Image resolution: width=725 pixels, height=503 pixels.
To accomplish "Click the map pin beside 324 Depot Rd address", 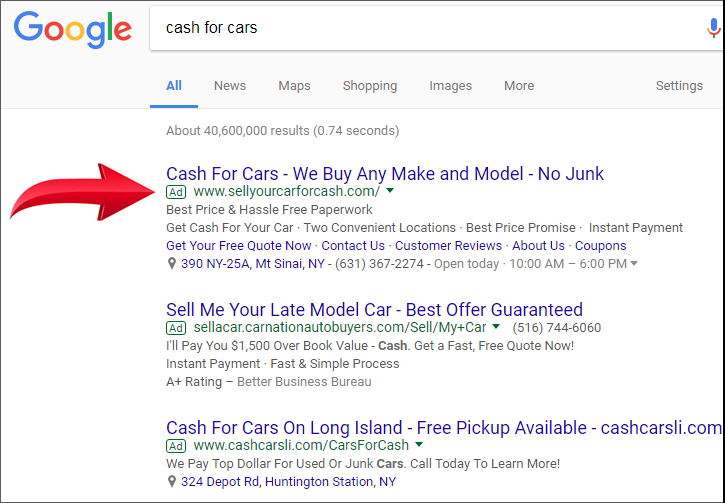I will (x=172, y=481).
